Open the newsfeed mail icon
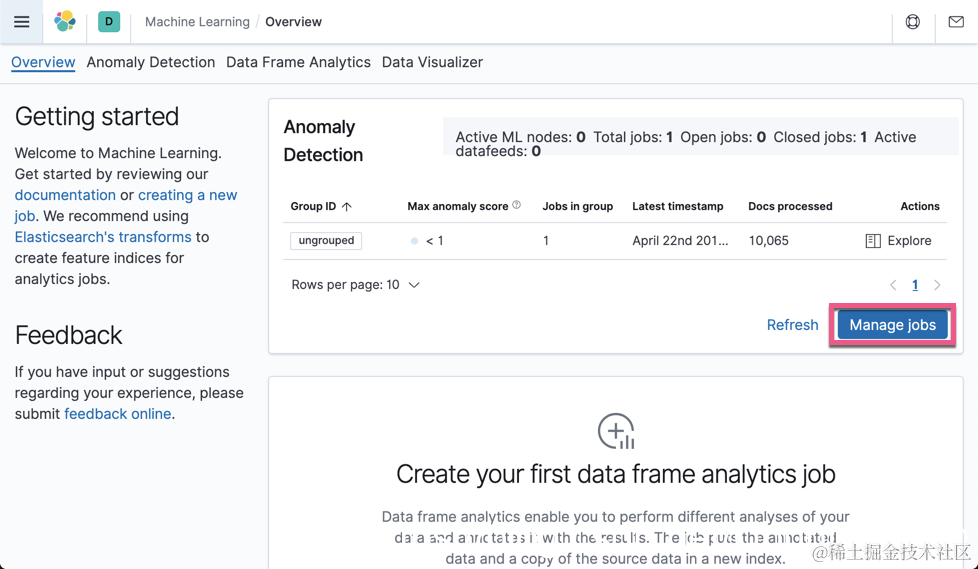Image resolution: width=978 pixels, height=569 pixels. coord(956,22)
